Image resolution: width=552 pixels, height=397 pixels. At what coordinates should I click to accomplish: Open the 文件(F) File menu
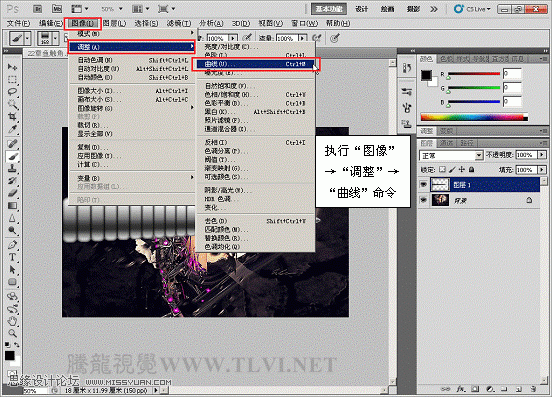pos(19,23)
